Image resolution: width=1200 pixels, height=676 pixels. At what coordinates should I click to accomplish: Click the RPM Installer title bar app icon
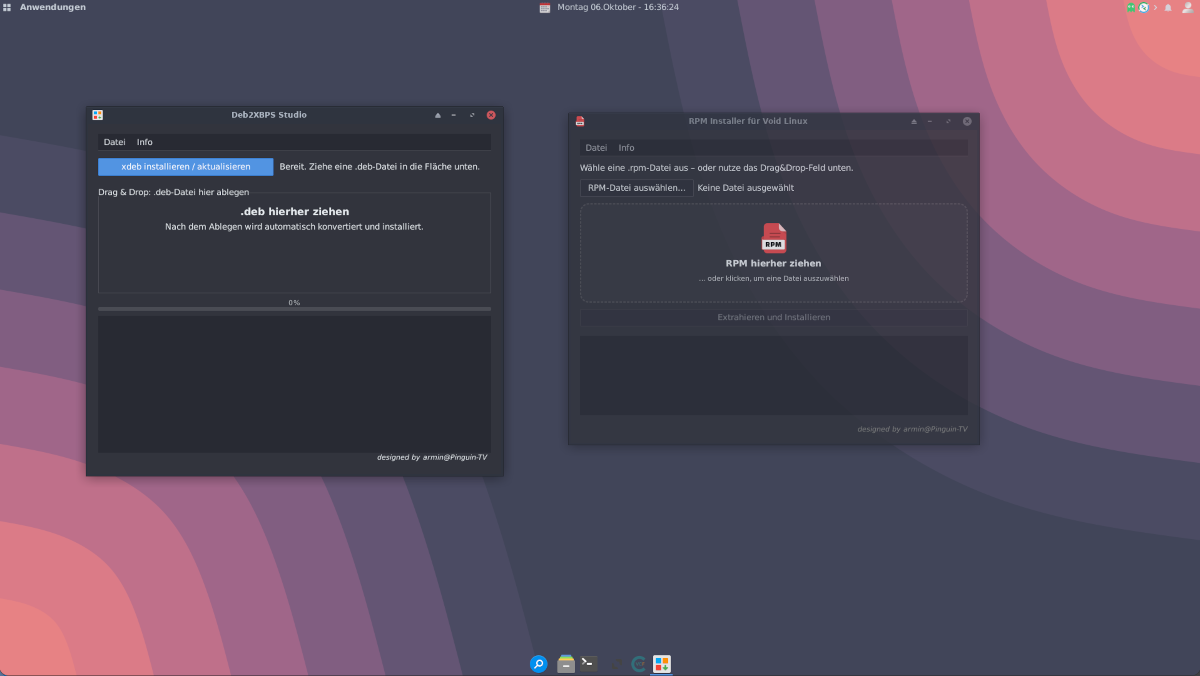click(579, 121)
